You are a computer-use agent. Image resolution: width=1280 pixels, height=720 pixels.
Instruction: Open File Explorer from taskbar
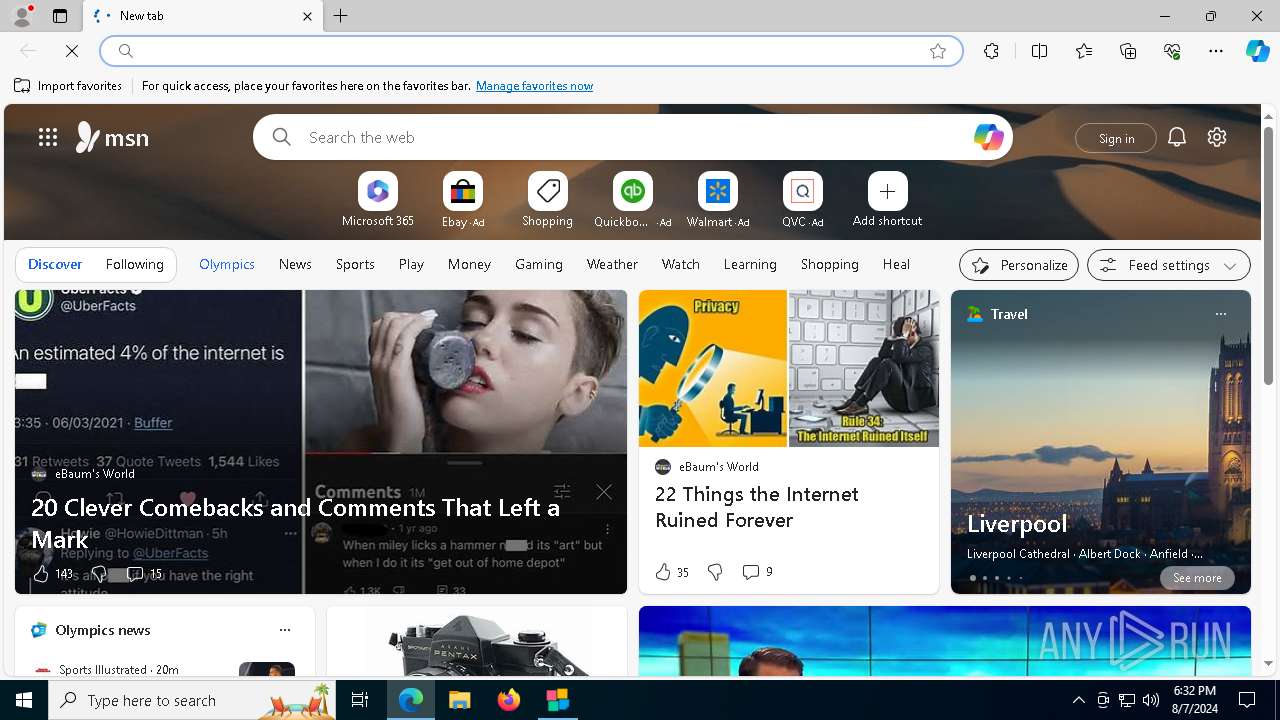tap(460, 700)
